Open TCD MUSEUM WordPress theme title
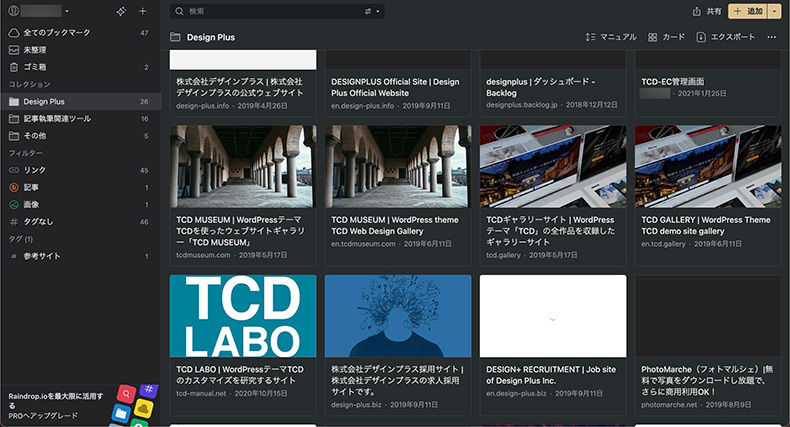Viewport: 790px width, 427px height. tap(394, 226)
